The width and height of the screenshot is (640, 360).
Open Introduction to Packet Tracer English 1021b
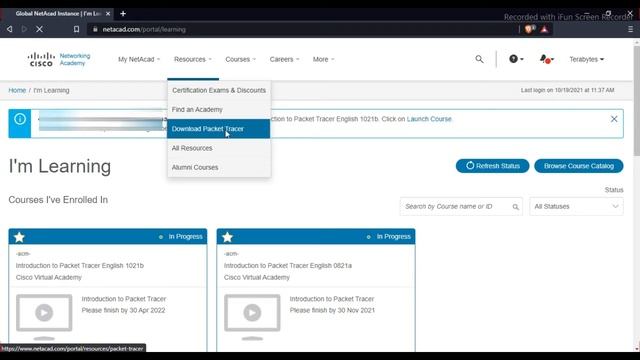pyautogui.click(x=80, y=265)
